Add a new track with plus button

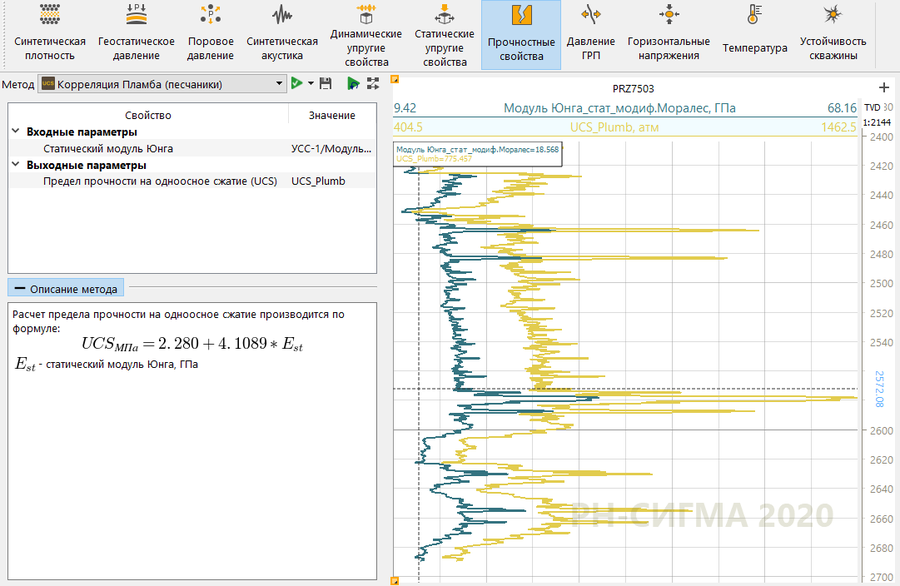[884, 86]
